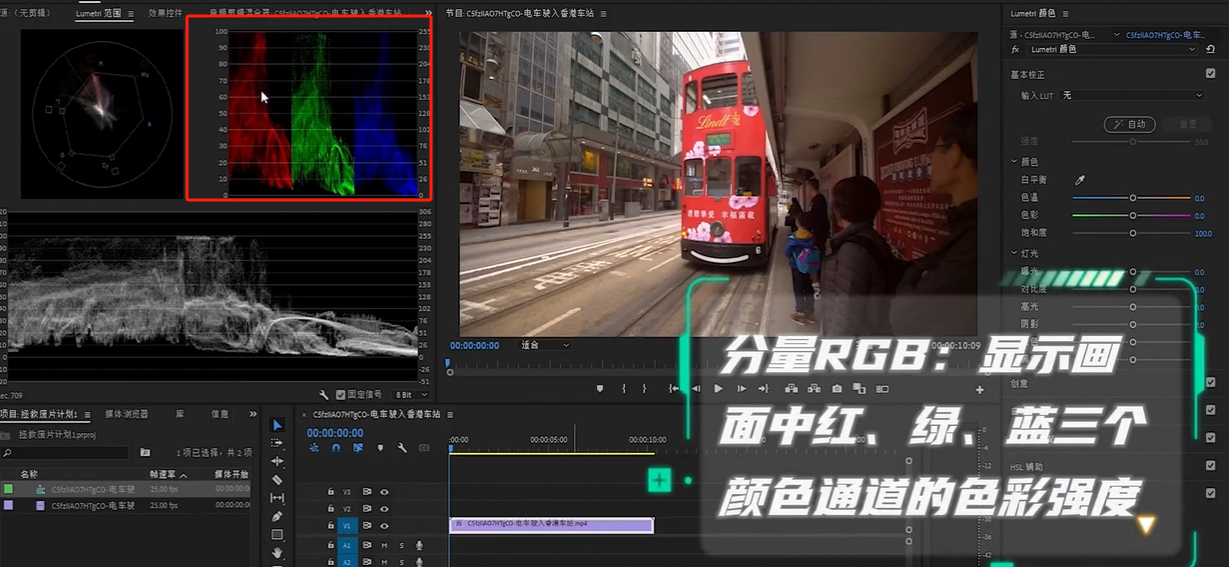1229x567 pixels.
Task: Mute the A1 audio track
Action: pyautogui.click(x=384, y=545)
